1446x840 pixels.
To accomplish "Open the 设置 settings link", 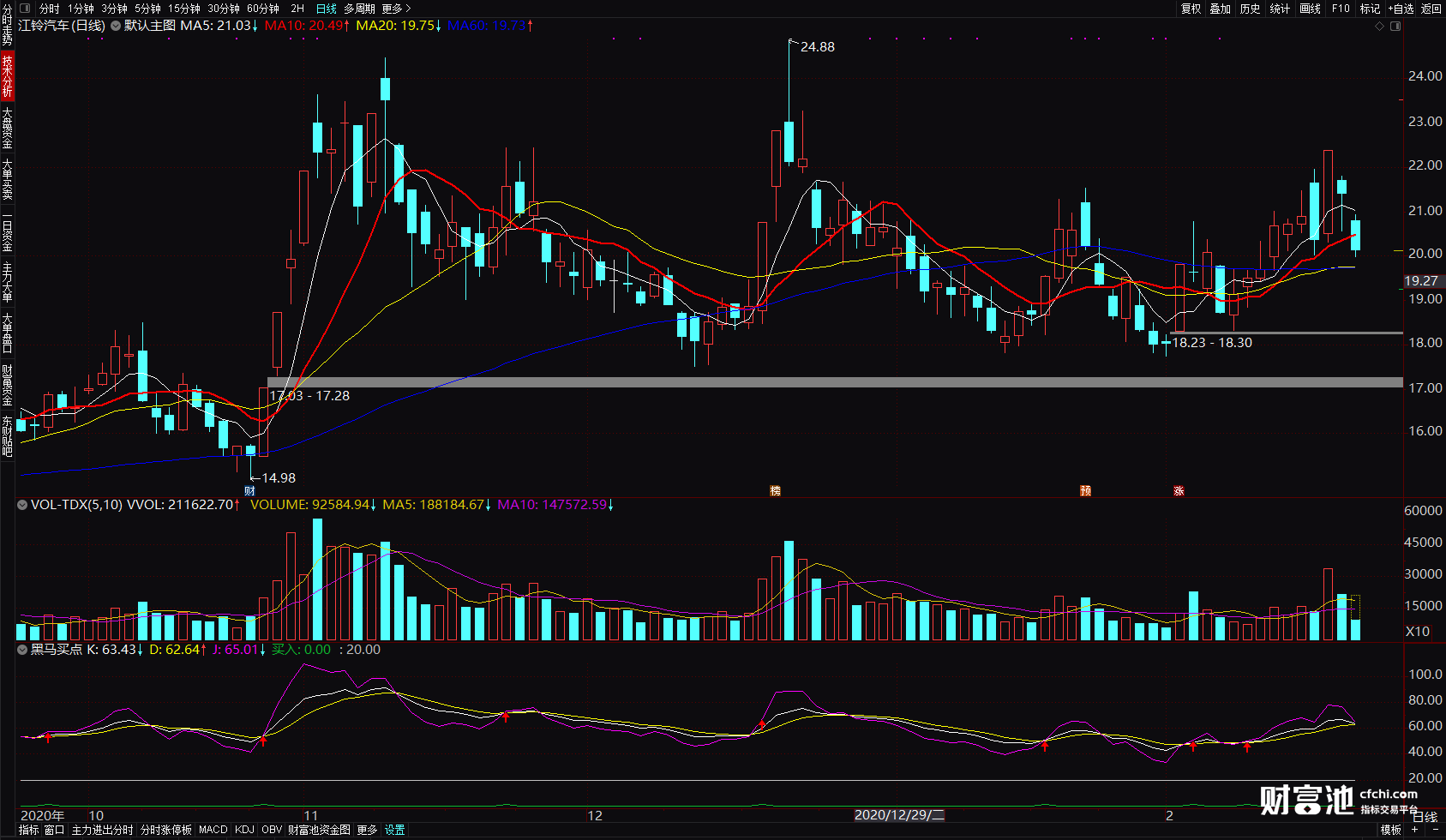I will tap(394, 830).
